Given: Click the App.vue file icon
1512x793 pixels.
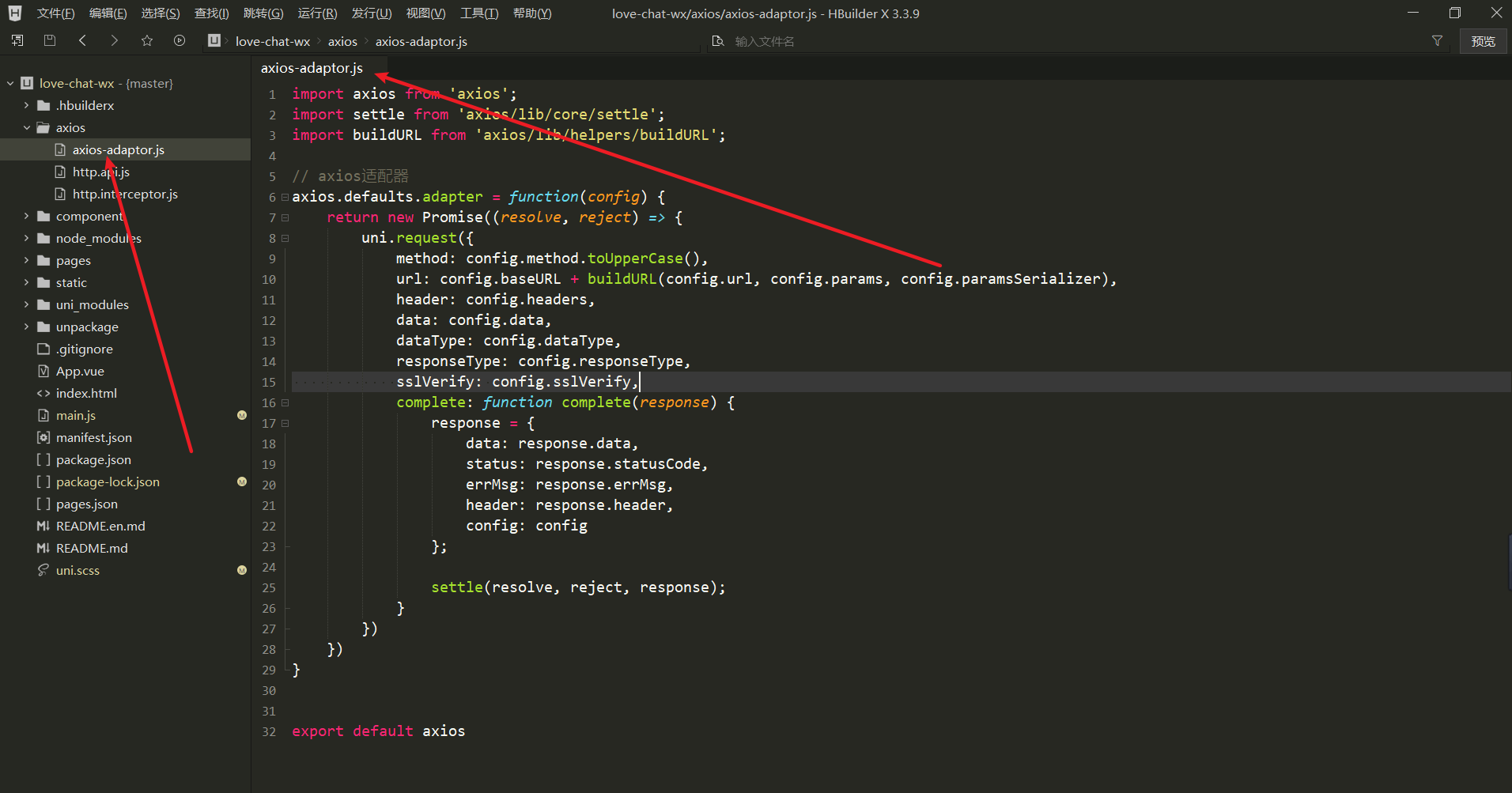Looking at the screenshot, I should (43, 371).
